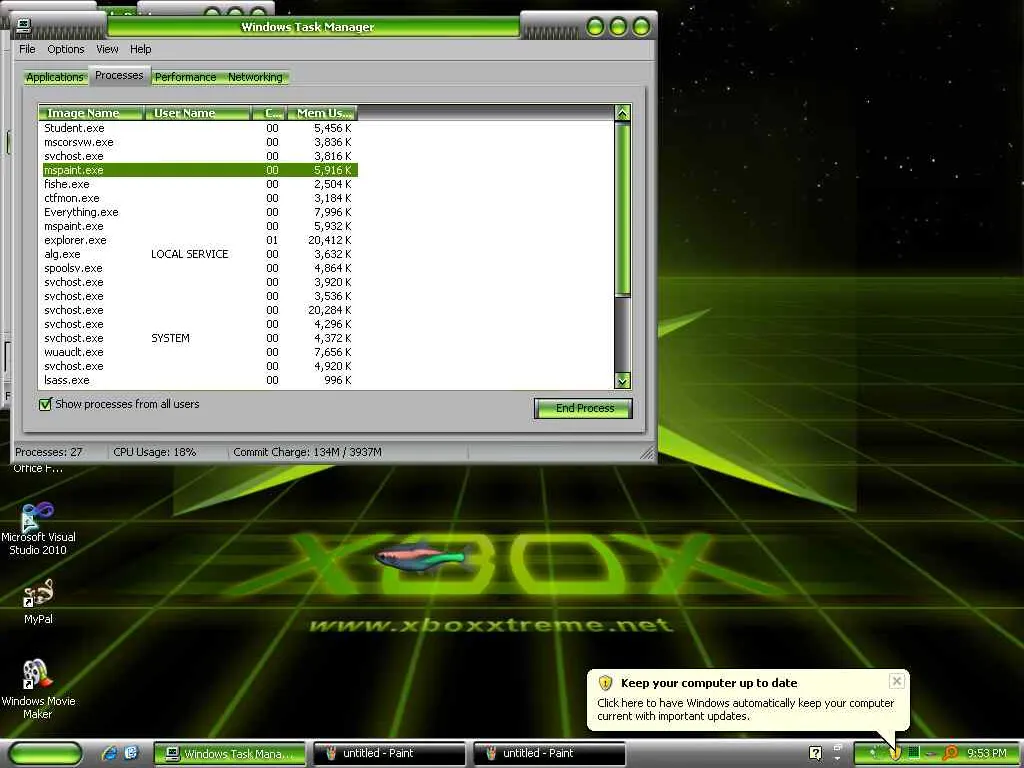Select the alg.exe process
Screen dimensions: 1024x768
click(199, 254)
